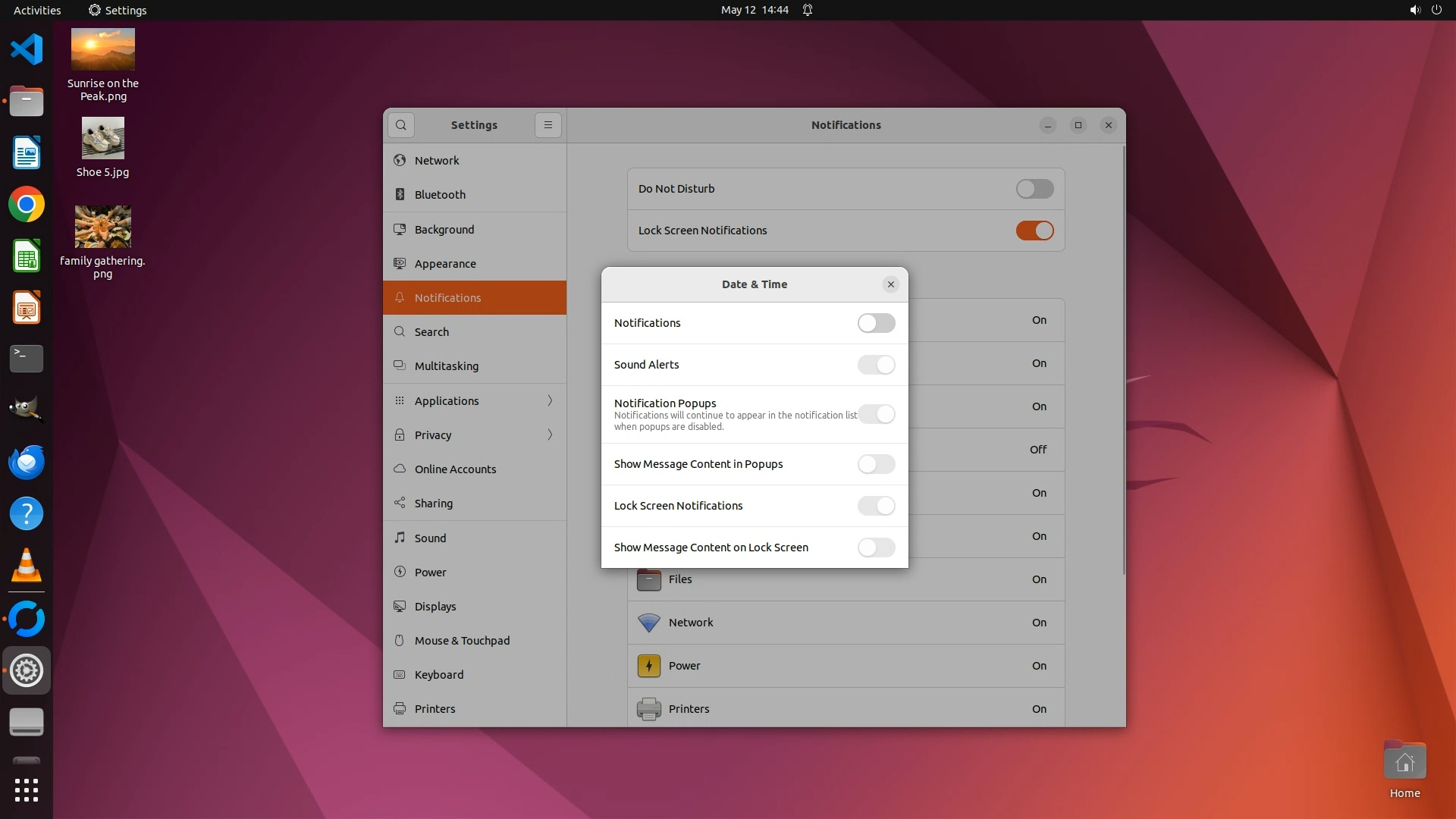Click the search icon in Settings header
1456x819 pixels.
pyautogui.click(x=400, y=125)
